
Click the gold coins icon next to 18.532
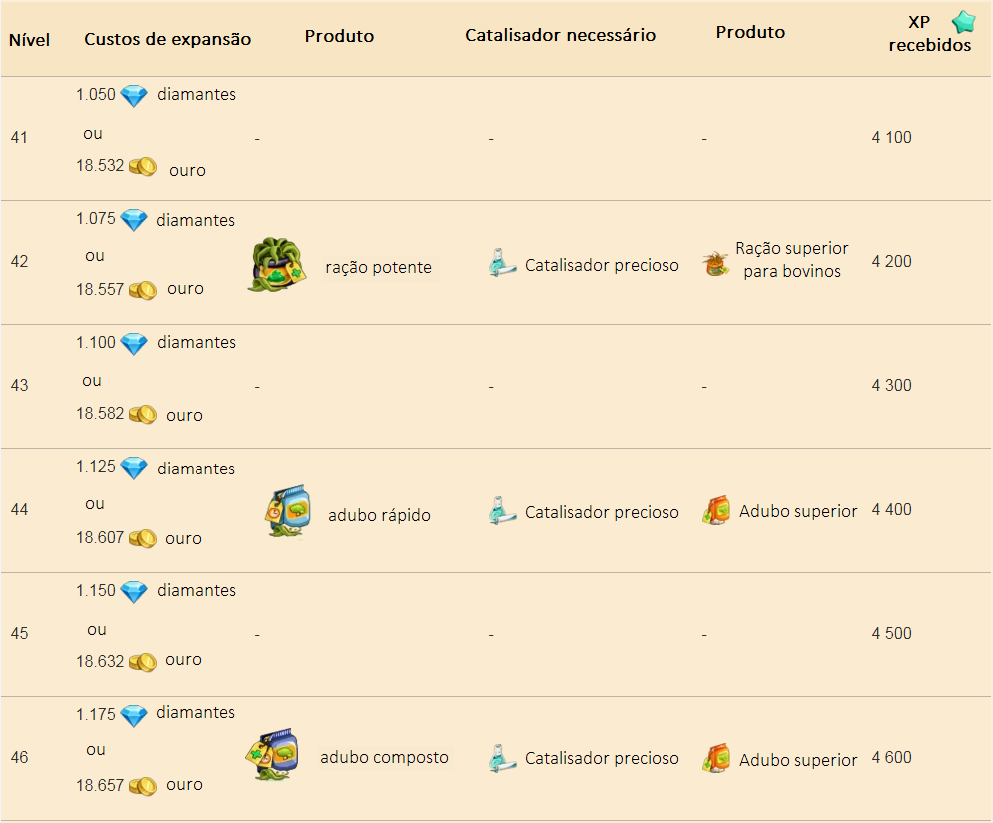pyautogui.click(x=143, y=167)
